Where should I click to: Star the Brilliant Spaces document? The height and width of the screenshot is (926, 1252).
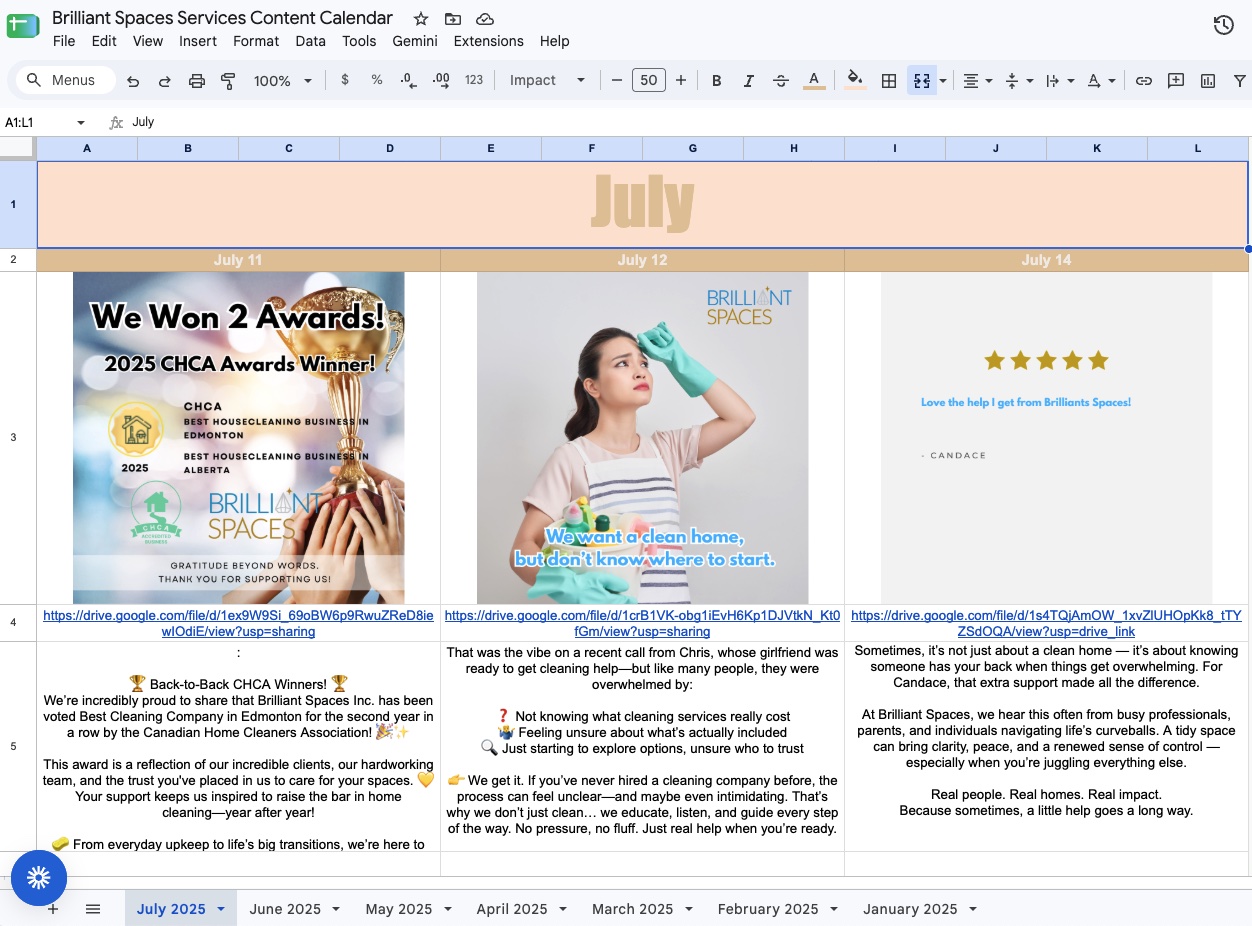[421, 19]
